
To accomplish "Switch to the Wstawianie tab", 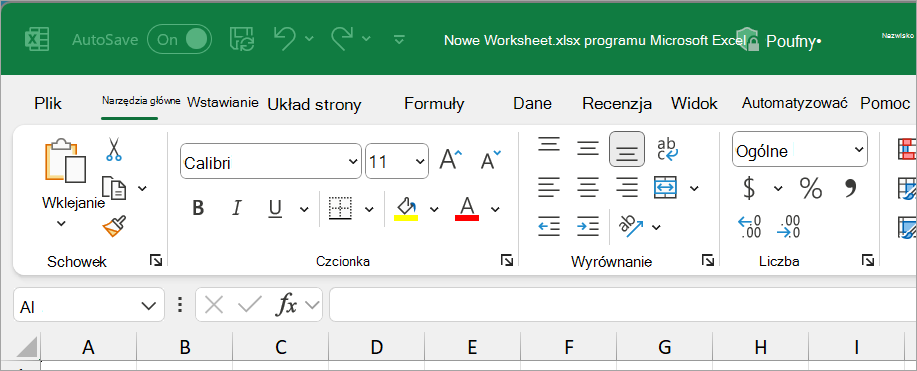I will (x=223, y=102).
